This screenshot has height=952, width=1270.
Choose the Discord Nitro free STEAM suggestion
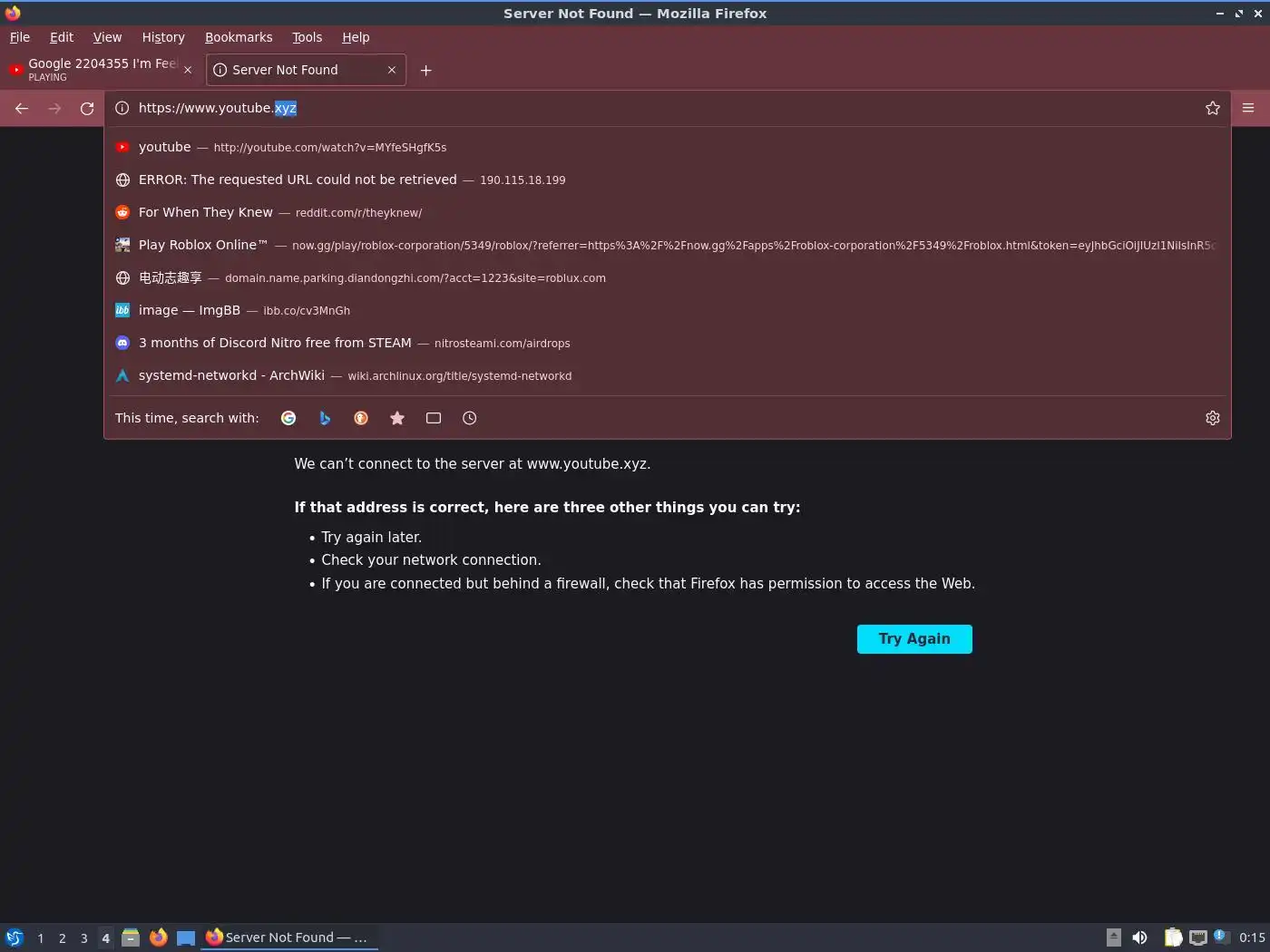pos(667,343)
